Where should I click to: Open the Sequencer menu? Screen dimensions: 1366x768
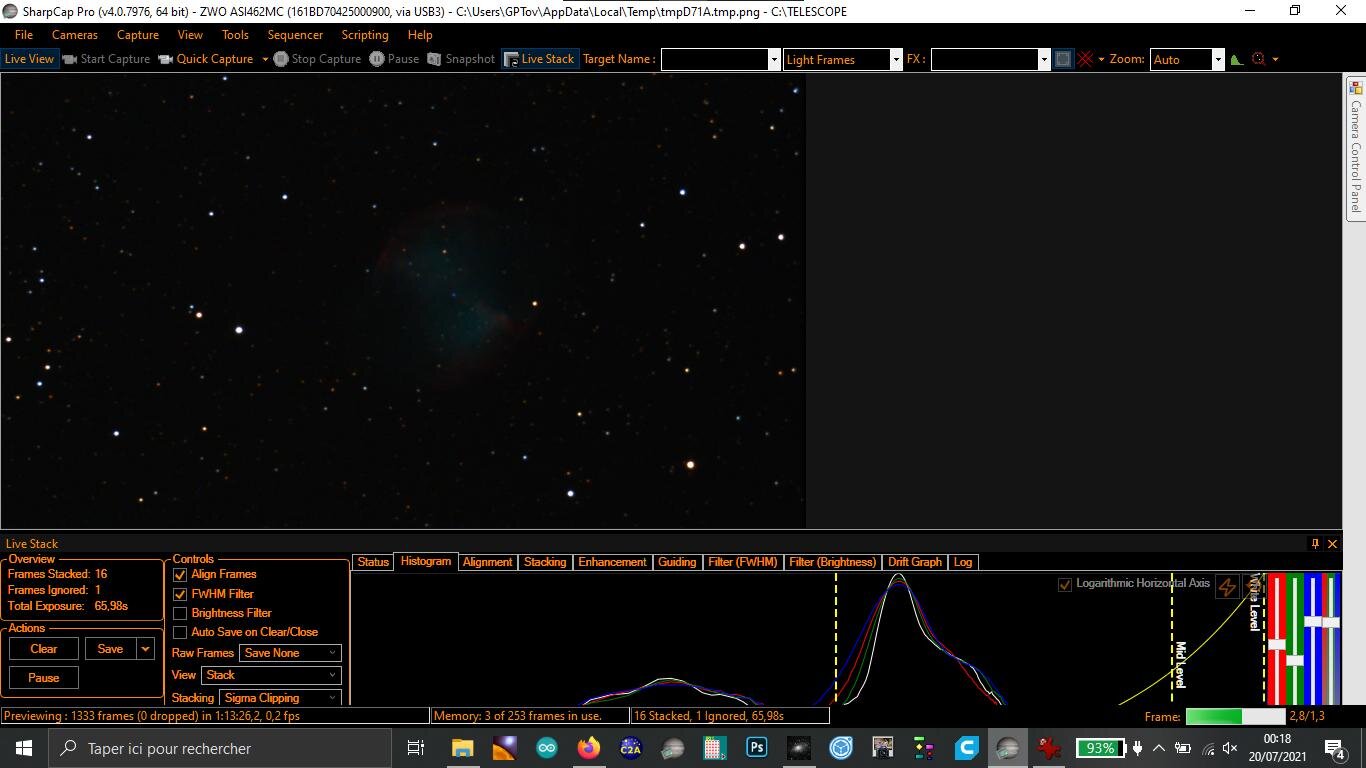click(295, 34)
